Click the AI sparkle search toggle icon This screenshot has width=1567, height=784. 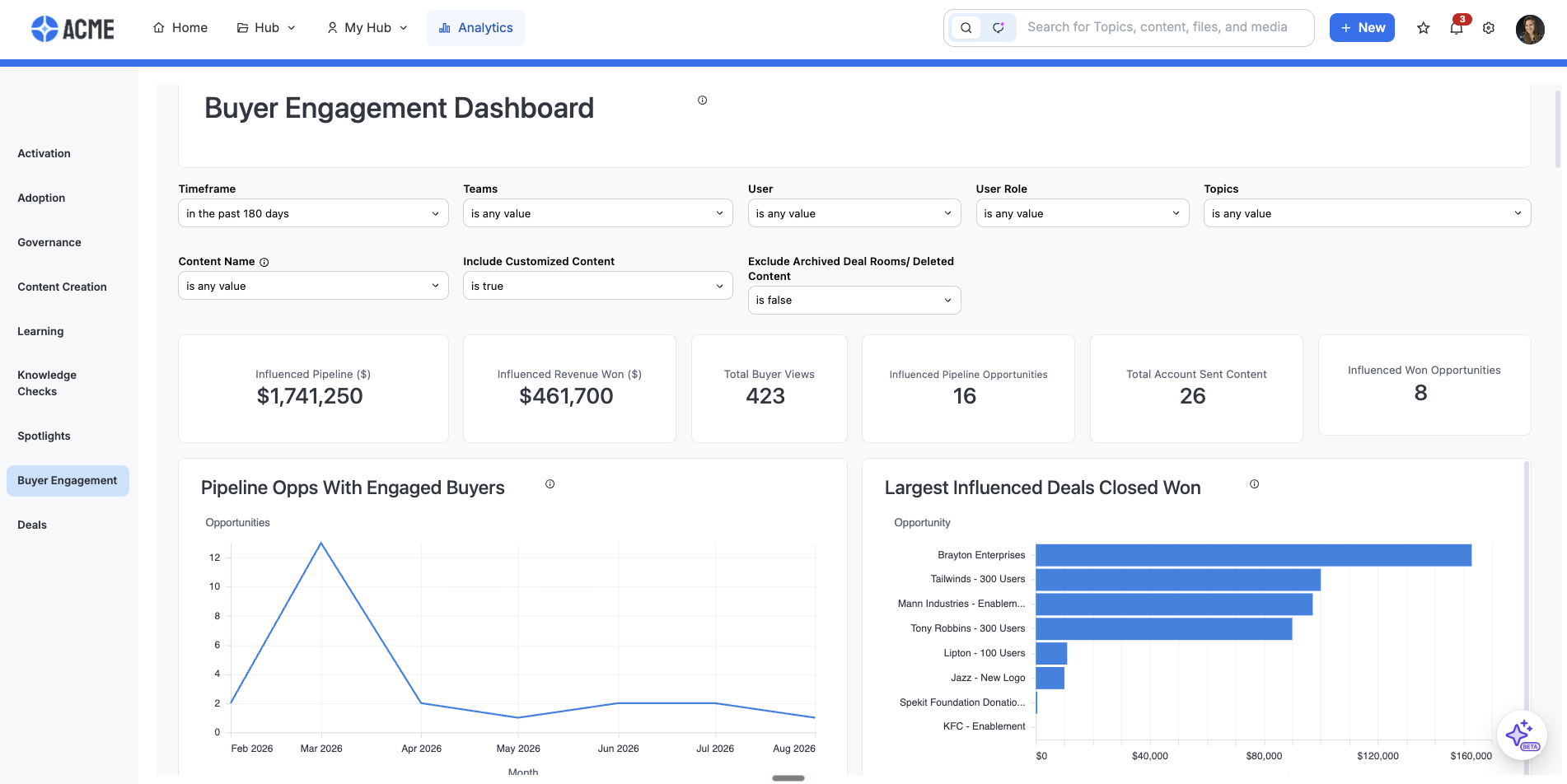point(999,28)
